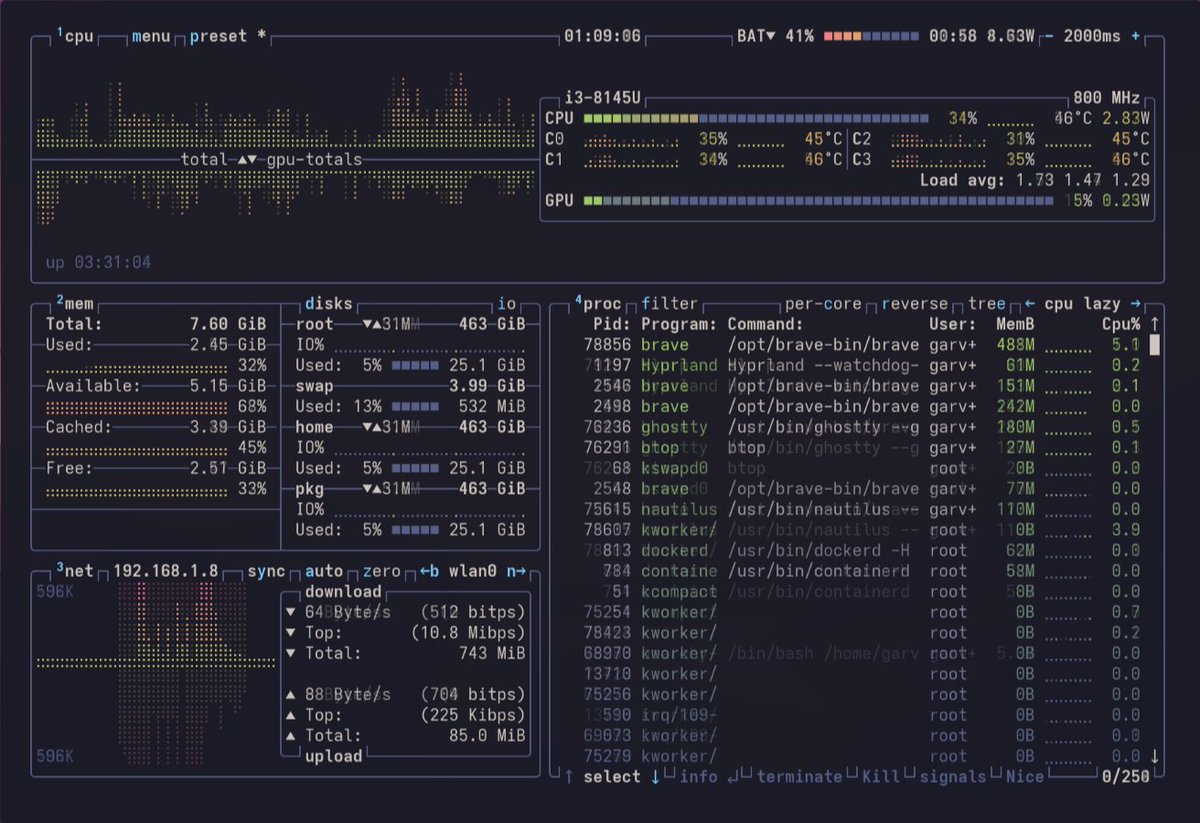
Task: Click the MemB column header
Action: [1016, 324]
